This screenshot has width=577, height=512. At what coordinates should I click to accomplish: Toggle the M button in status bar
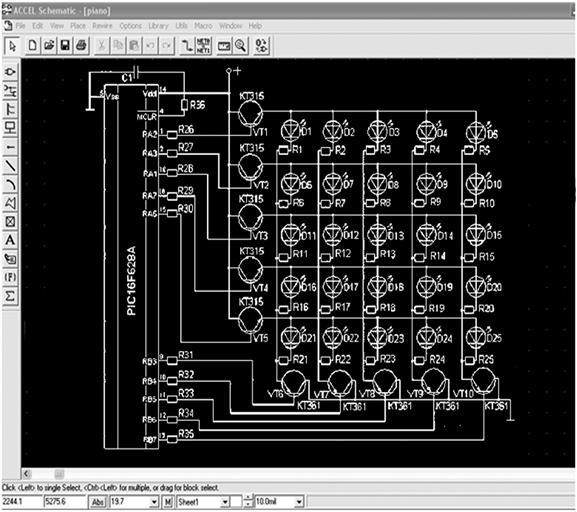point(168,502)
